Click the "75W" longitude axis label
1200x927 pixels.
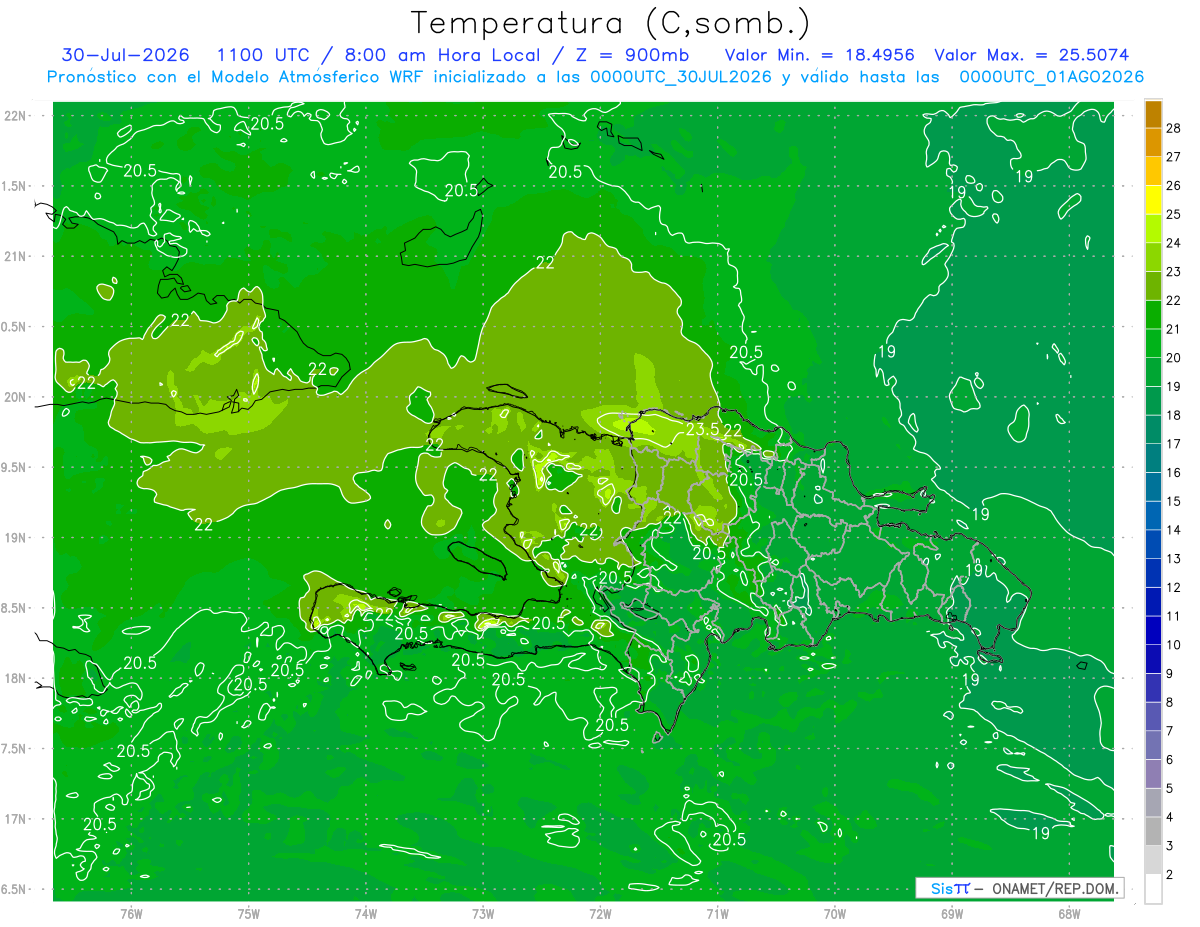248,913
